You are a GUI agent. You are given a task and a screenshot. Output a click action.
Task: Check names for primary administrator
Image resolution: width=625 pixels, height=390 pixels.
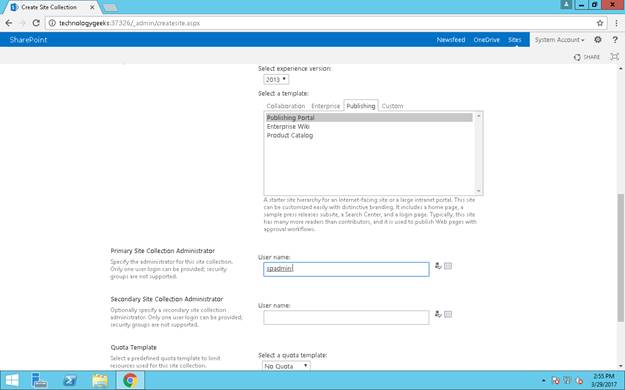438,266
